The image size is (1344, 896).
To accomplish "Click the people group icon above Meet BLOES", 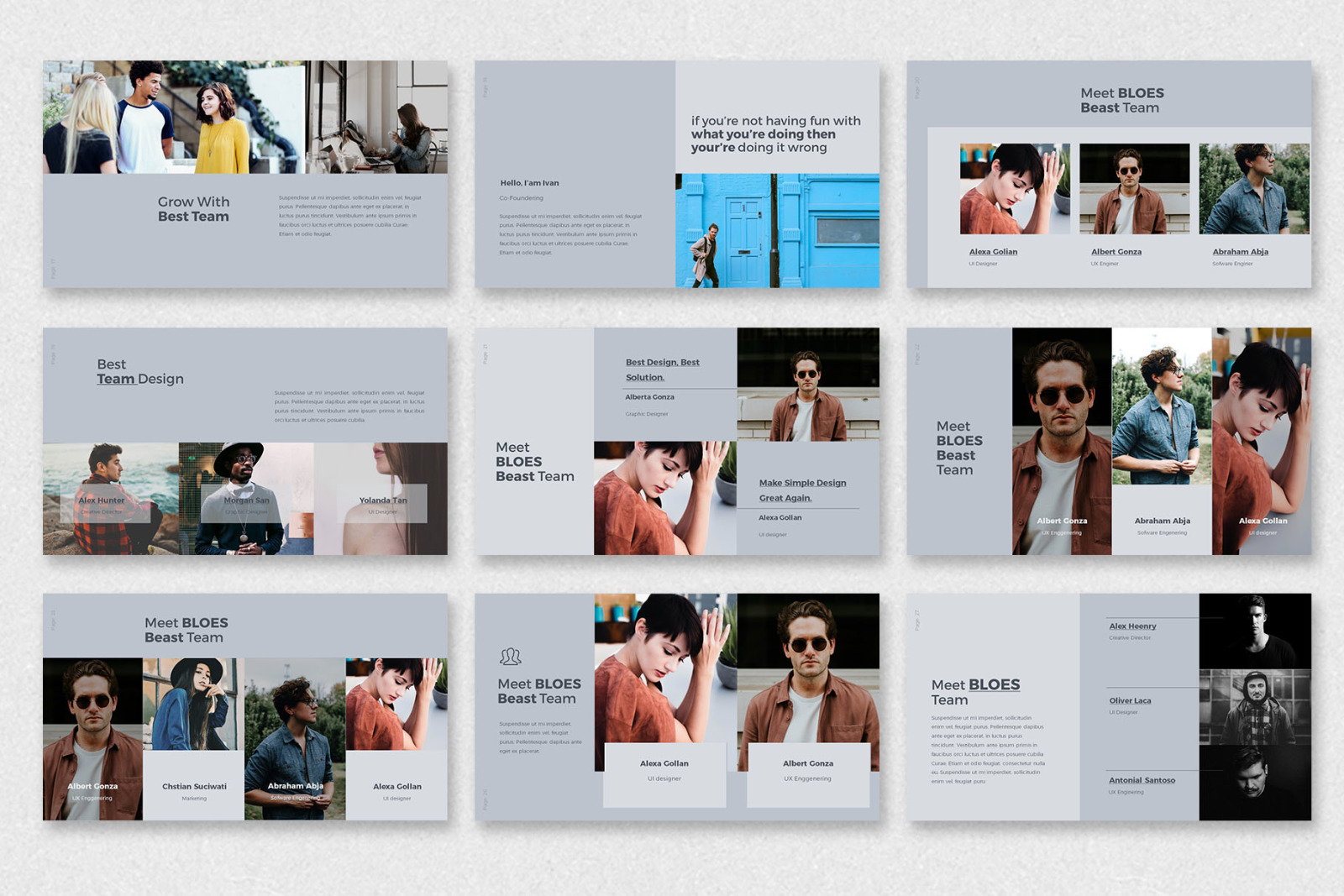I will [511, 656].
